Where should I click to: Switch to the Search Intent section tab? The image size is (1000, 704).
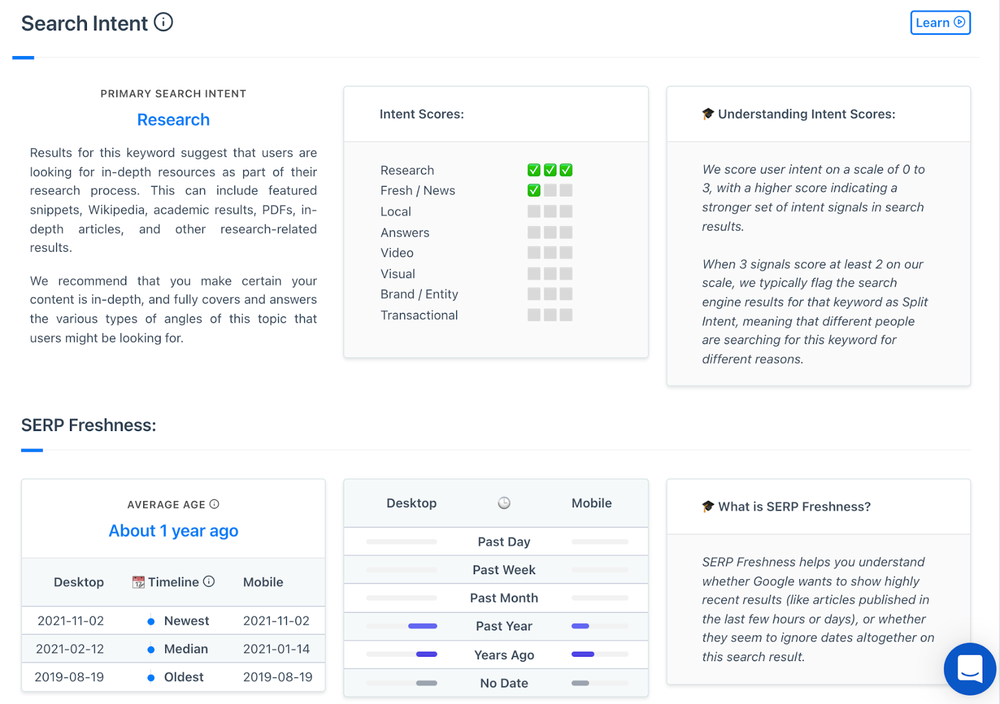point(24,57)
